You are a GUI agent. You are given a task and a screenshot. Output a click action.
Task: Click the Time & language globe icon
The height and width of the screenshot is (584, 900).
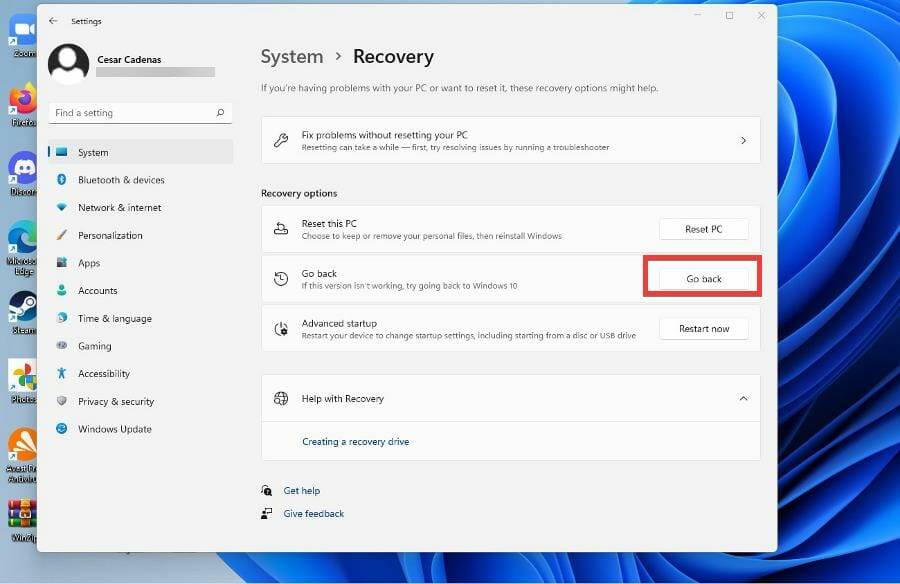click(62, 318)
